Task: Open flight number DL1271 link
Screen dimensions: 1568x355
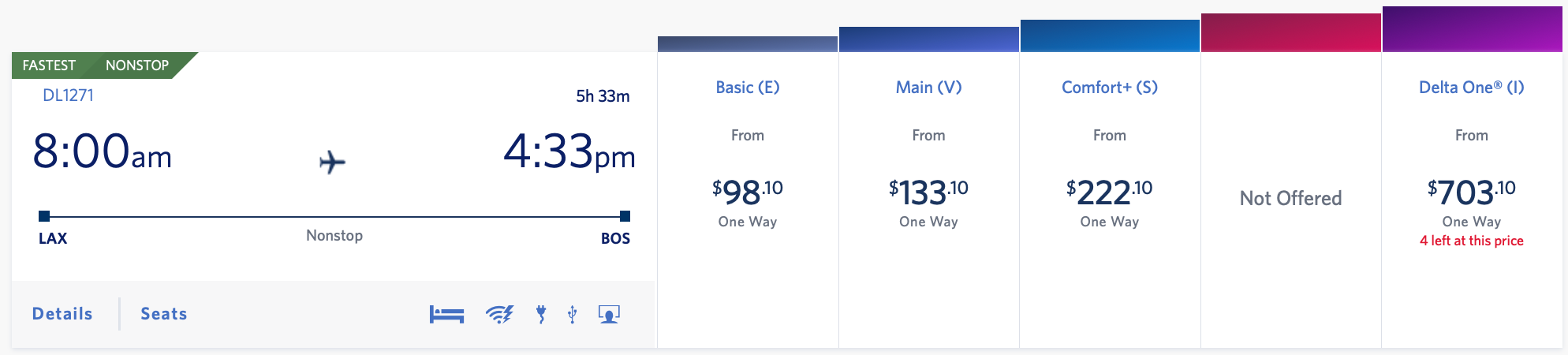Action: click(68, 95)
